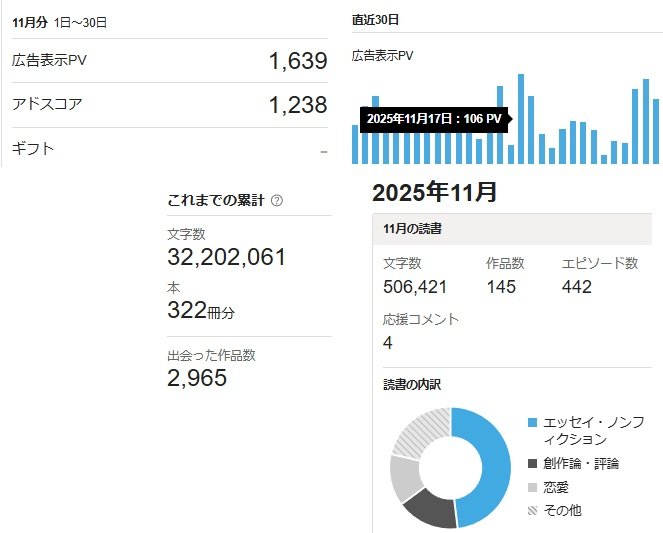Screen dimensions: 663x533
Task: Open the 広告表示PV row showing 1,639
Action: 169,61
